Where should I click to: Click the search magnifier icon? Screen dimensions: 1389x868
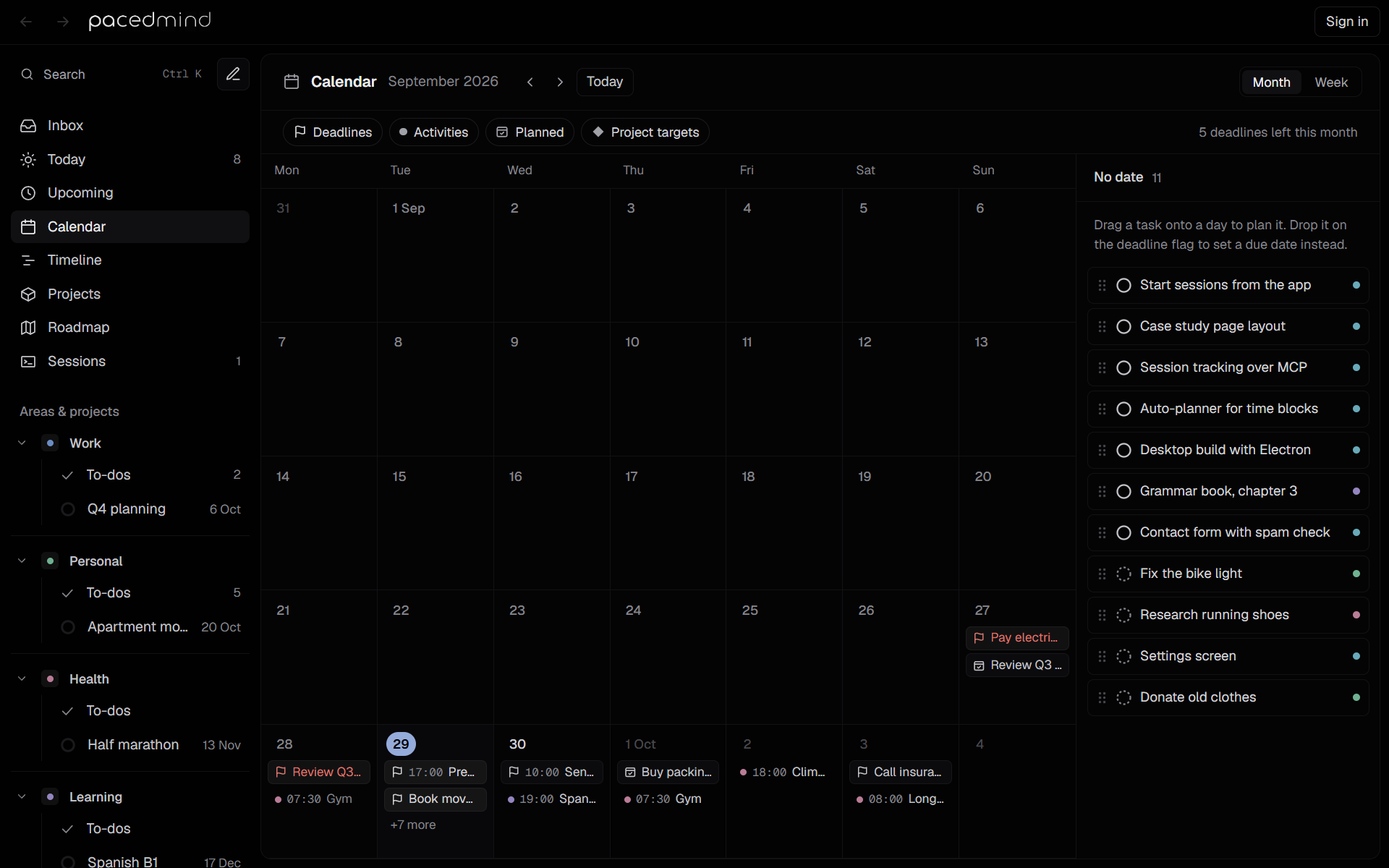[27, 75]
